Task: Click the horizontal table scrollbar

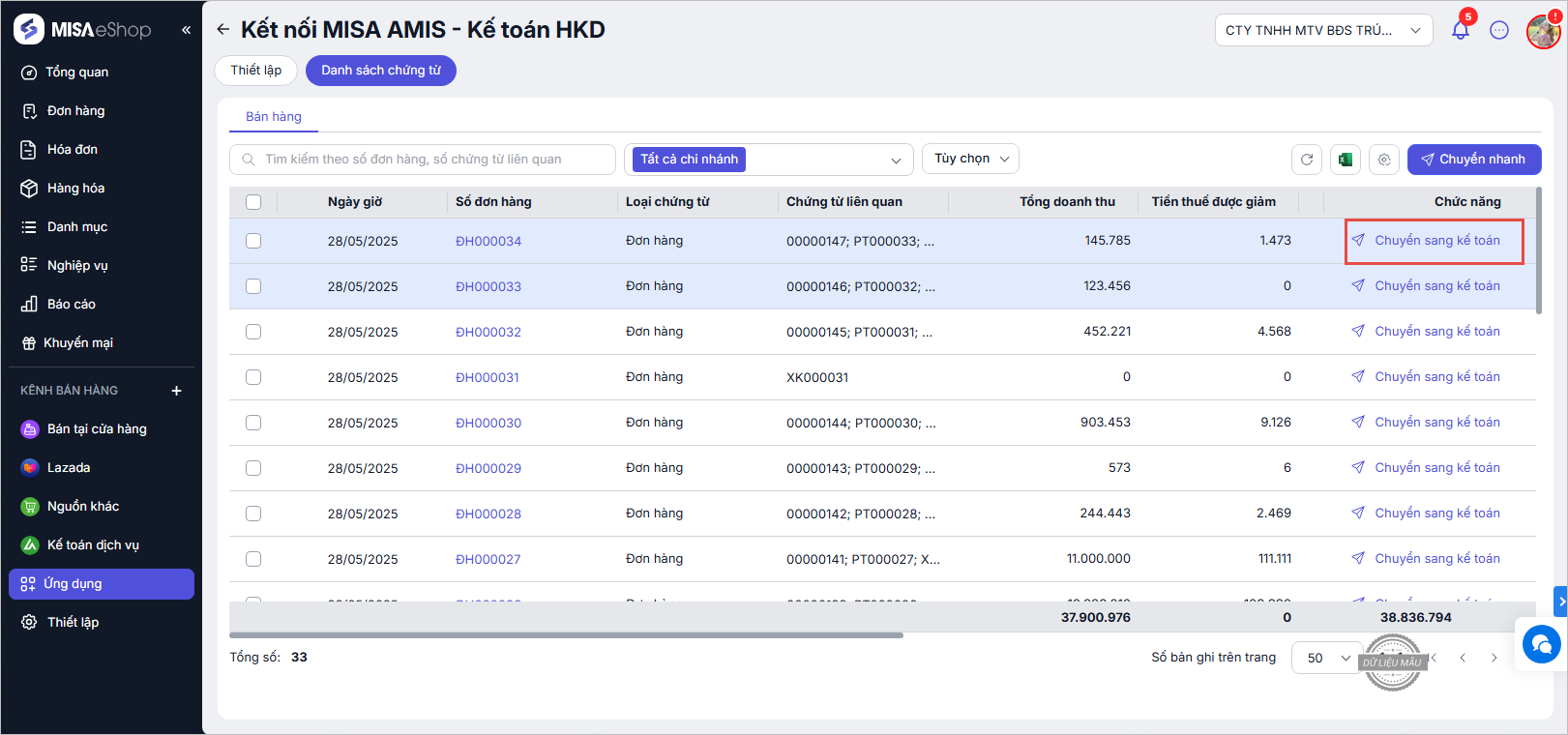Action: coord(566,635)
